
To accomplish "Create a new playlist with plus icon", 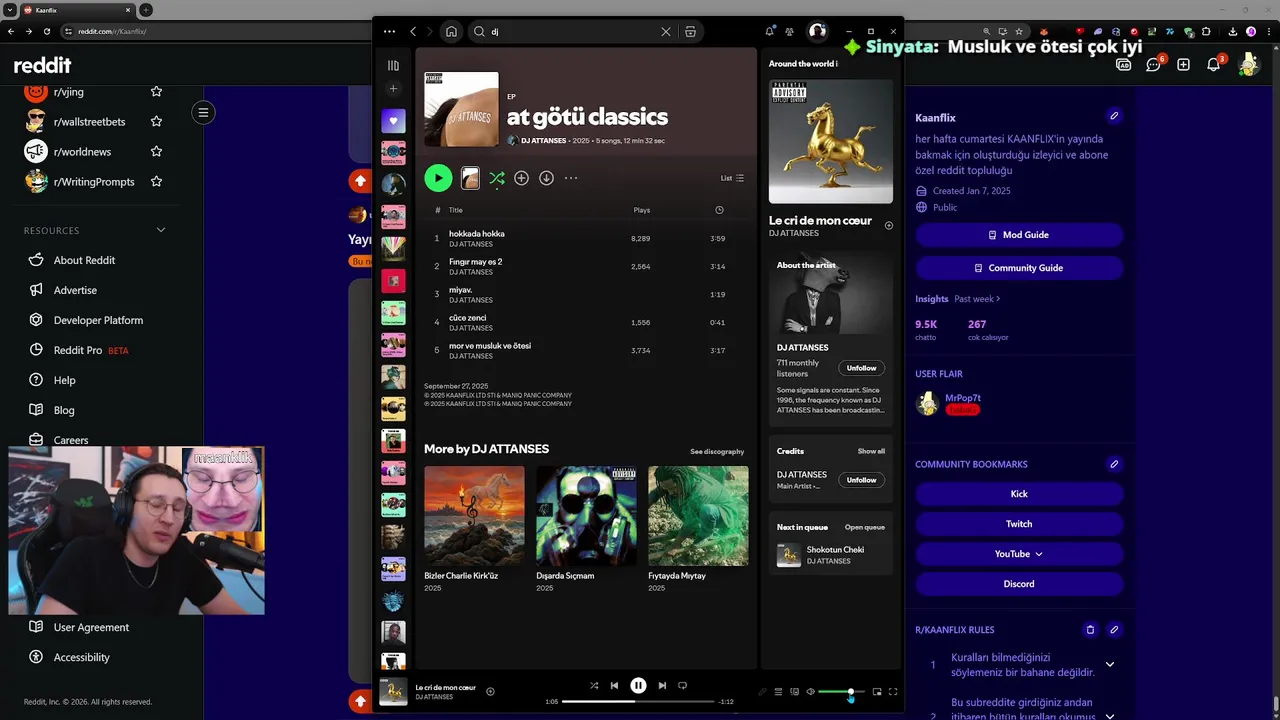I will (x=393, y=89).
